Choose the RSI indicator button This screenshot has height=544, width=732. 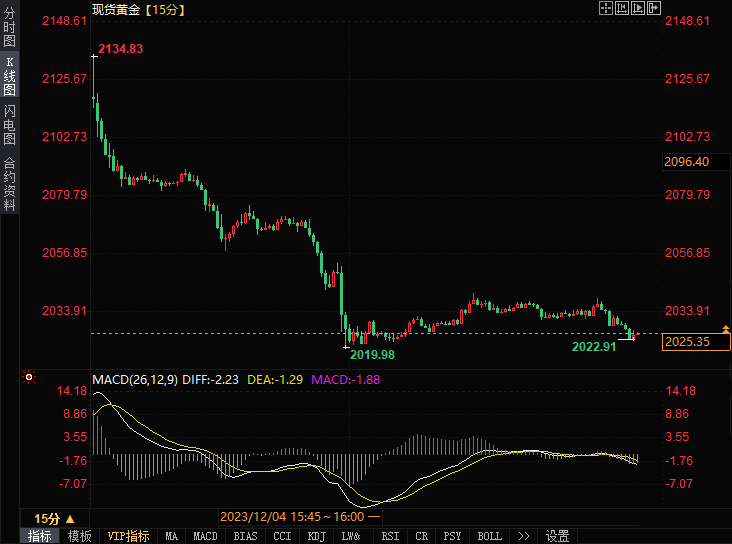tap(389, 536)
